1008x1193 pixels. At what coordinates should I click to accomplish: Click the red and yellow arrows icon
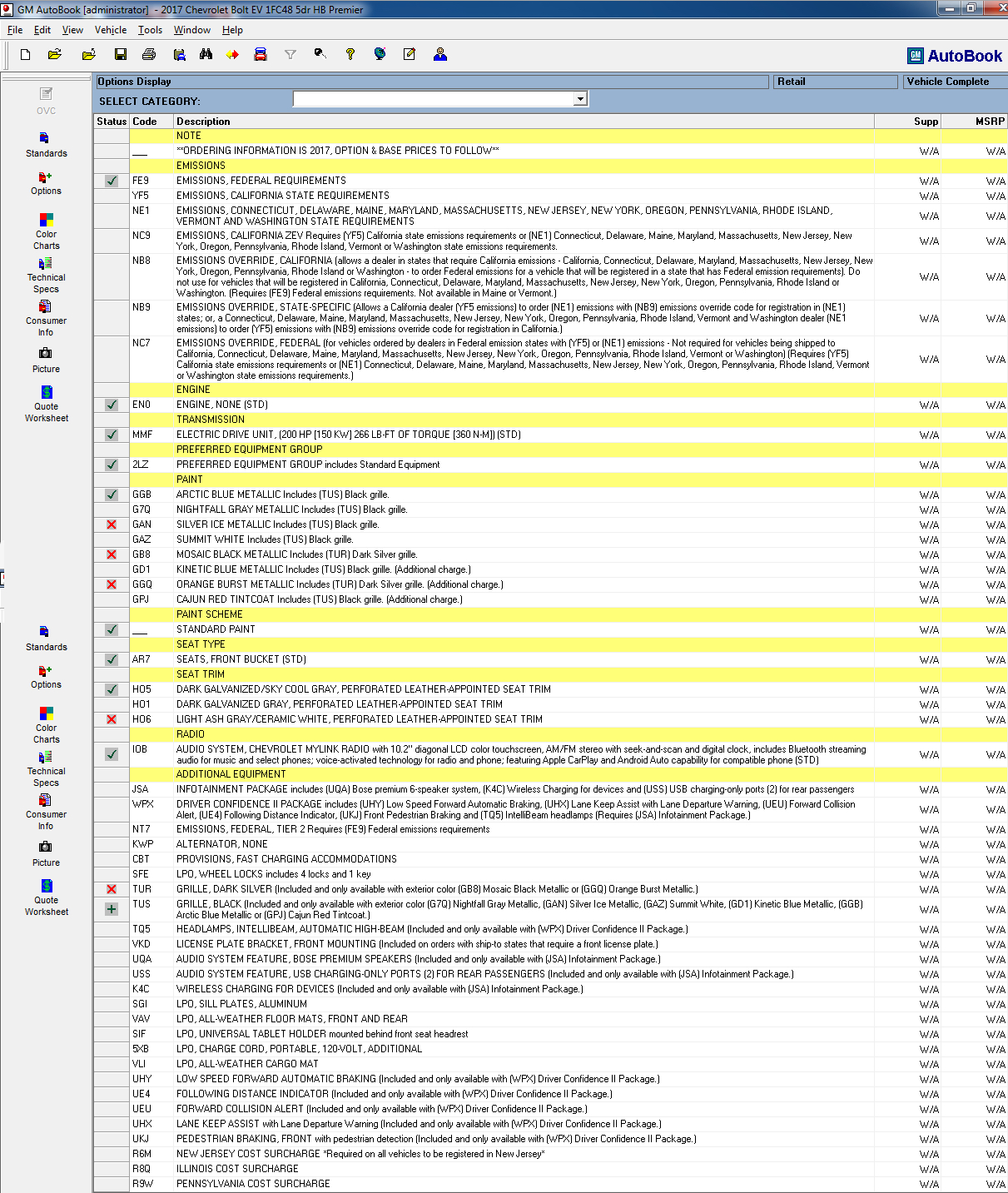coord(232,55)
